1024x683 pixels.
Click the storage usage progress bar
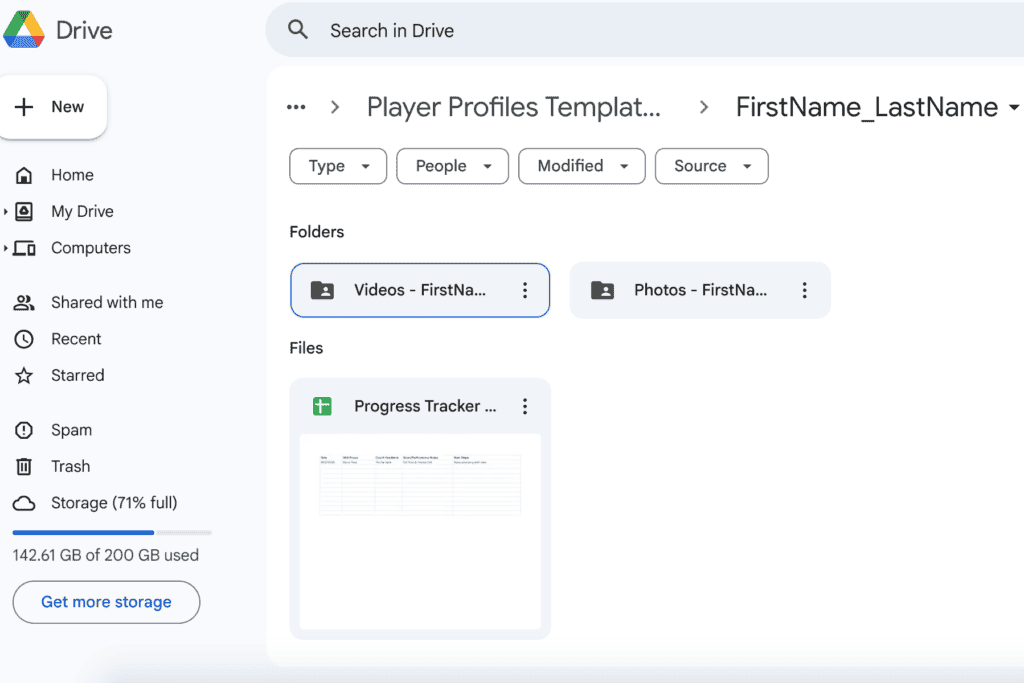click(x=112, y=533)
